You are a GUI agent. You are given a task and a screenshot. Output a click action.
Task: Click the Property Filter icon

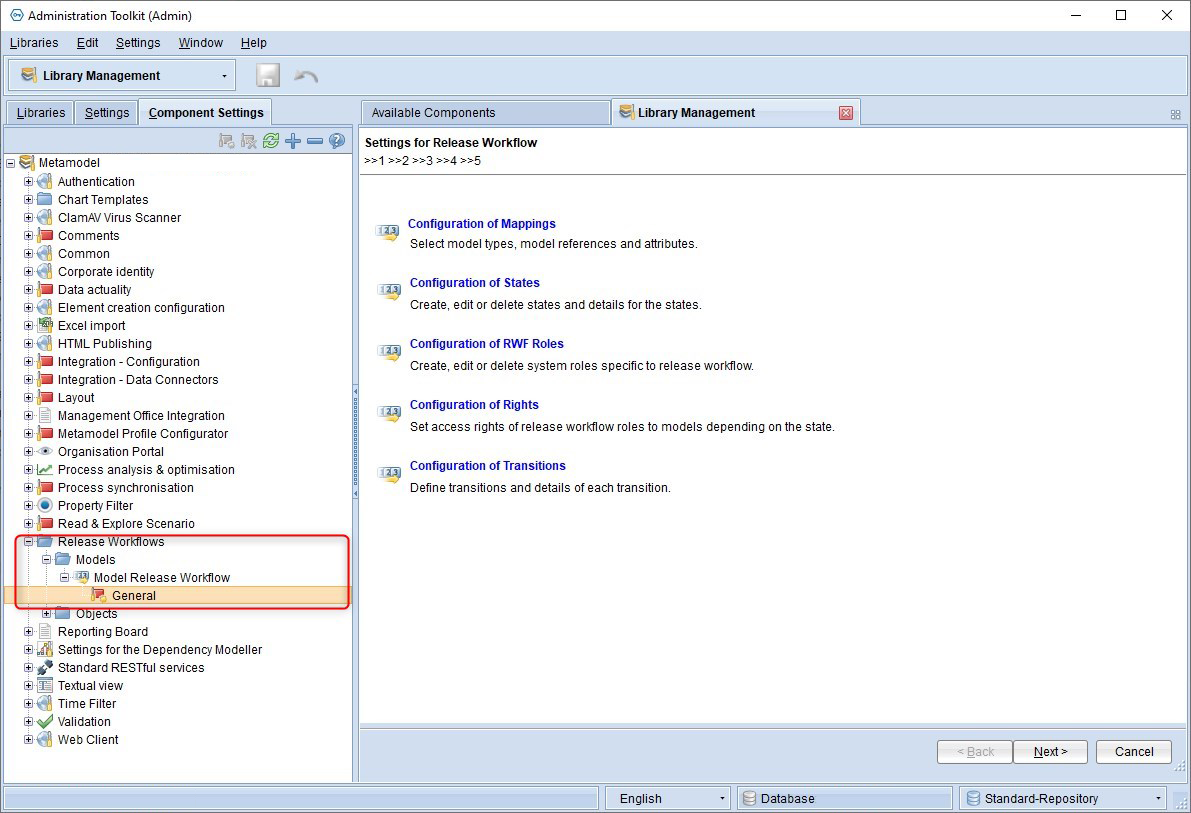point(45,505)
